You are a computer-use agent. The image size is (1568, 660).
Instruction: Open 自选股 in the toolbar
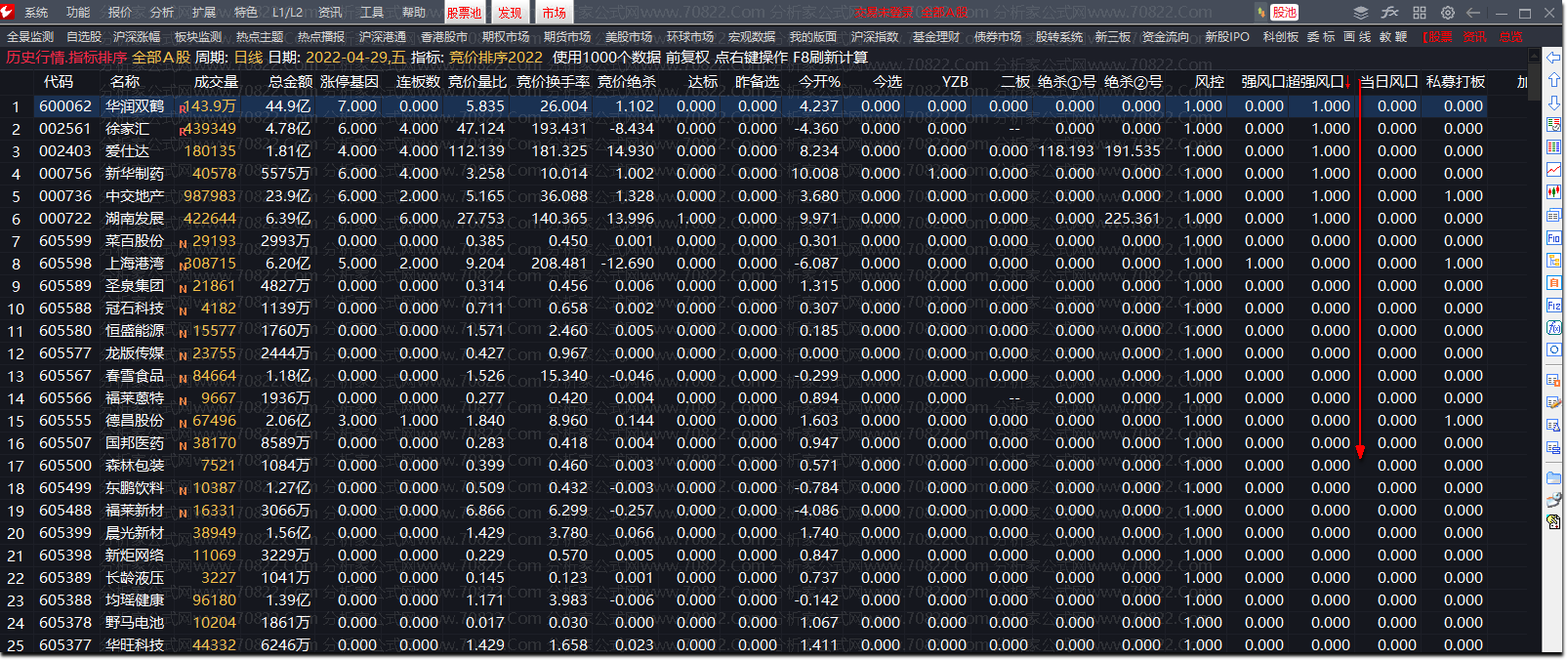84,37
